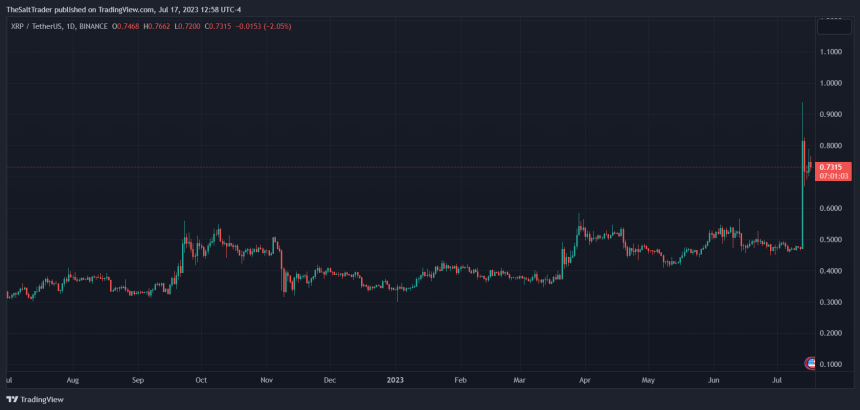Viewport: 860px width, 410px height.
Task: Click the 0.6000 price axis label
Action: point(830,208)
